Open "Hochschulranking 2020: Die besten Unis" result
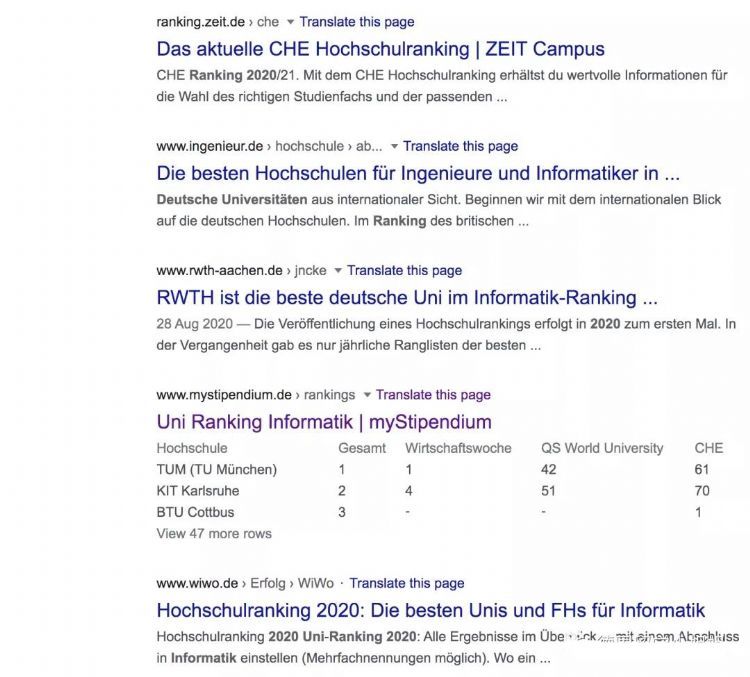Image resolution: width=750 pixels, height=677 pixels. click(430, 610)
